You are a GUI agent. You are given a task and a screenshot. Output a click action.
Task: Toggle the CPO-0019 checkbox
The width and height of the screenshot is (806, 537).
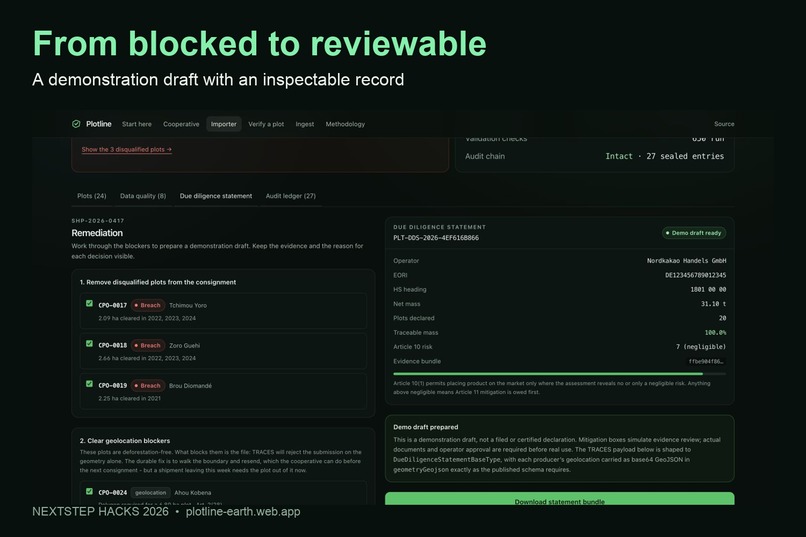[89, 384]
